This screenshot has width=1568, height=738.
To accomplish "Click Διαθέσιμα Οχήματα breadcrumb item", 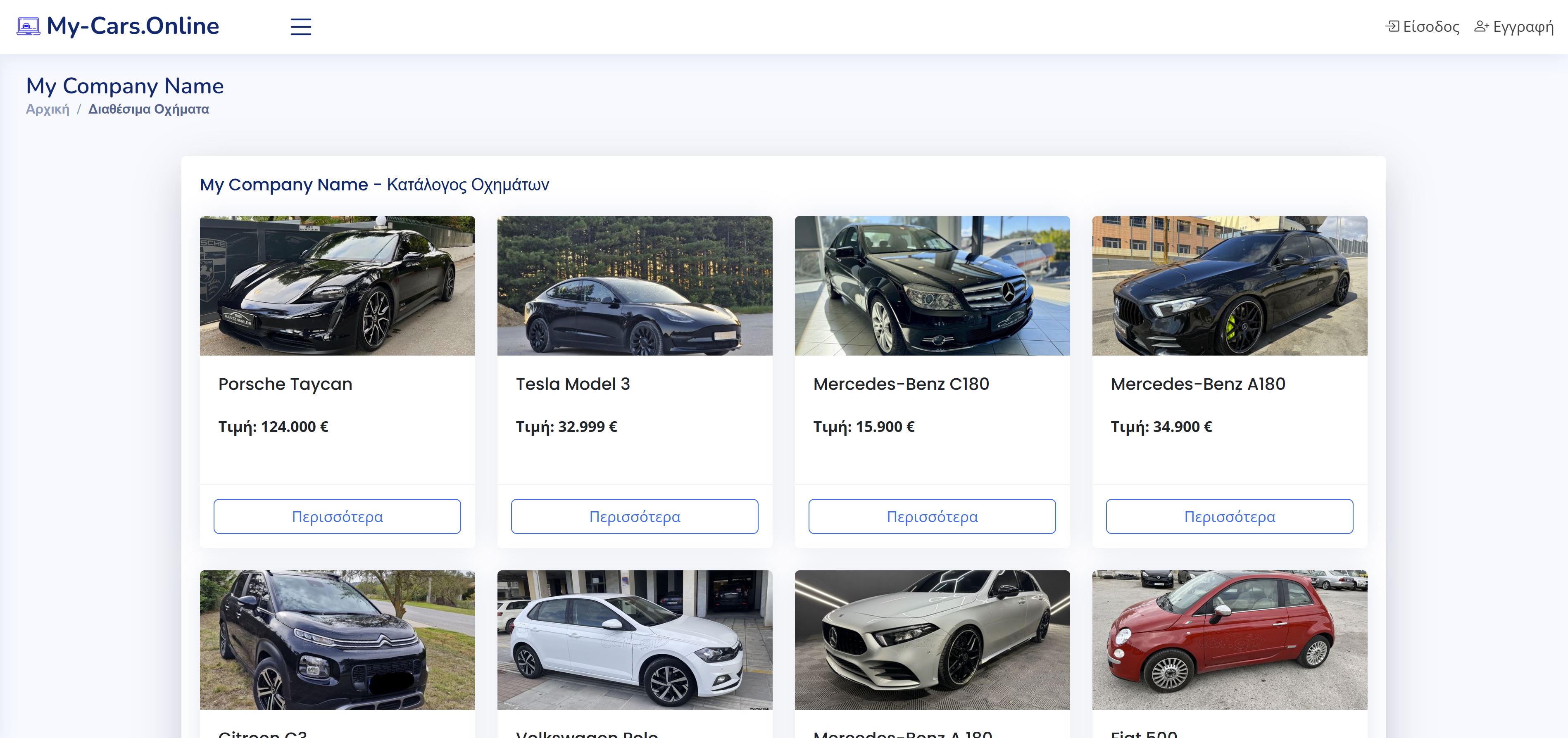I will pos(148,109).
